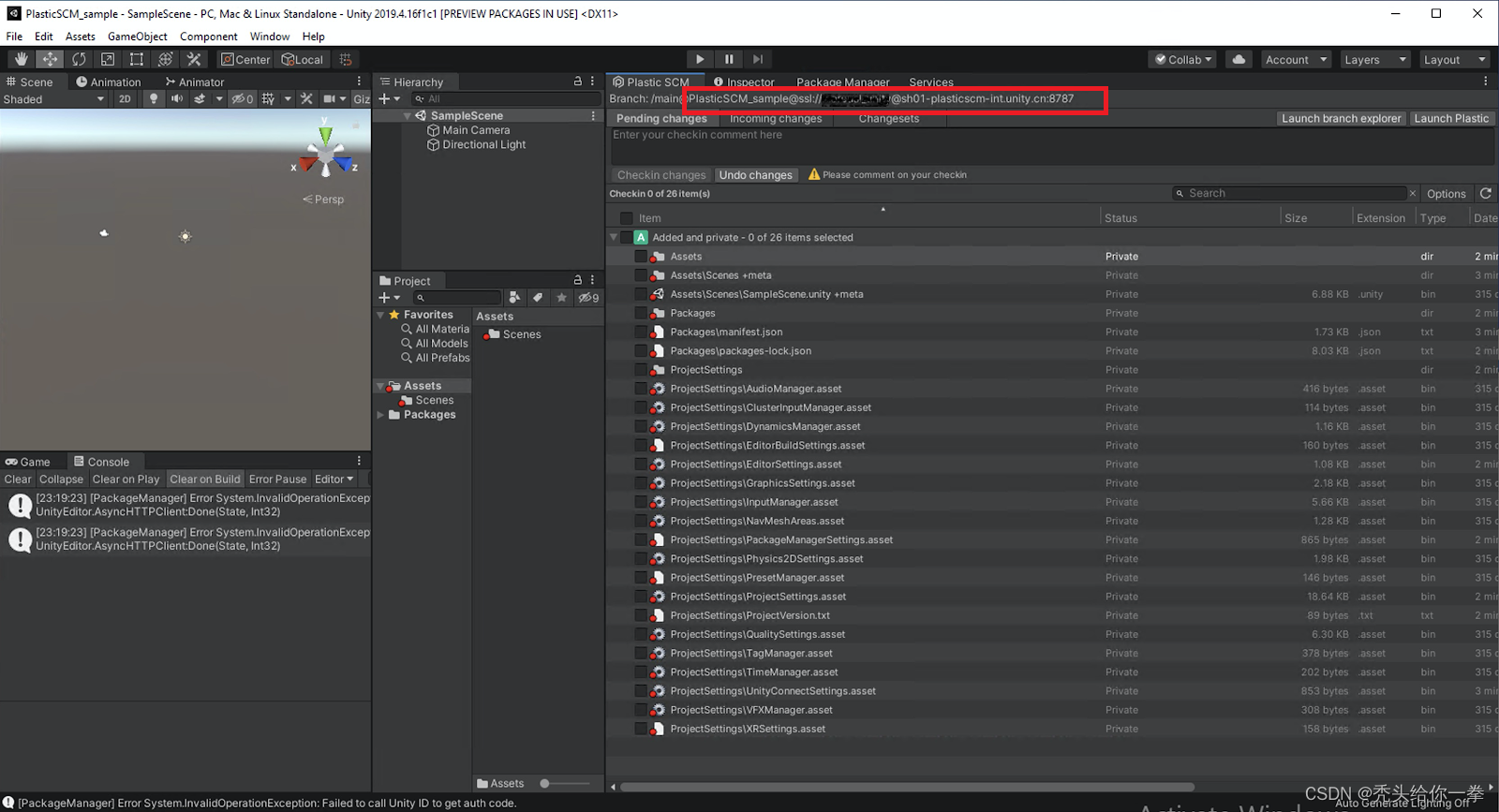
Task: Open the Window menu
Action: tap(270, 37)
